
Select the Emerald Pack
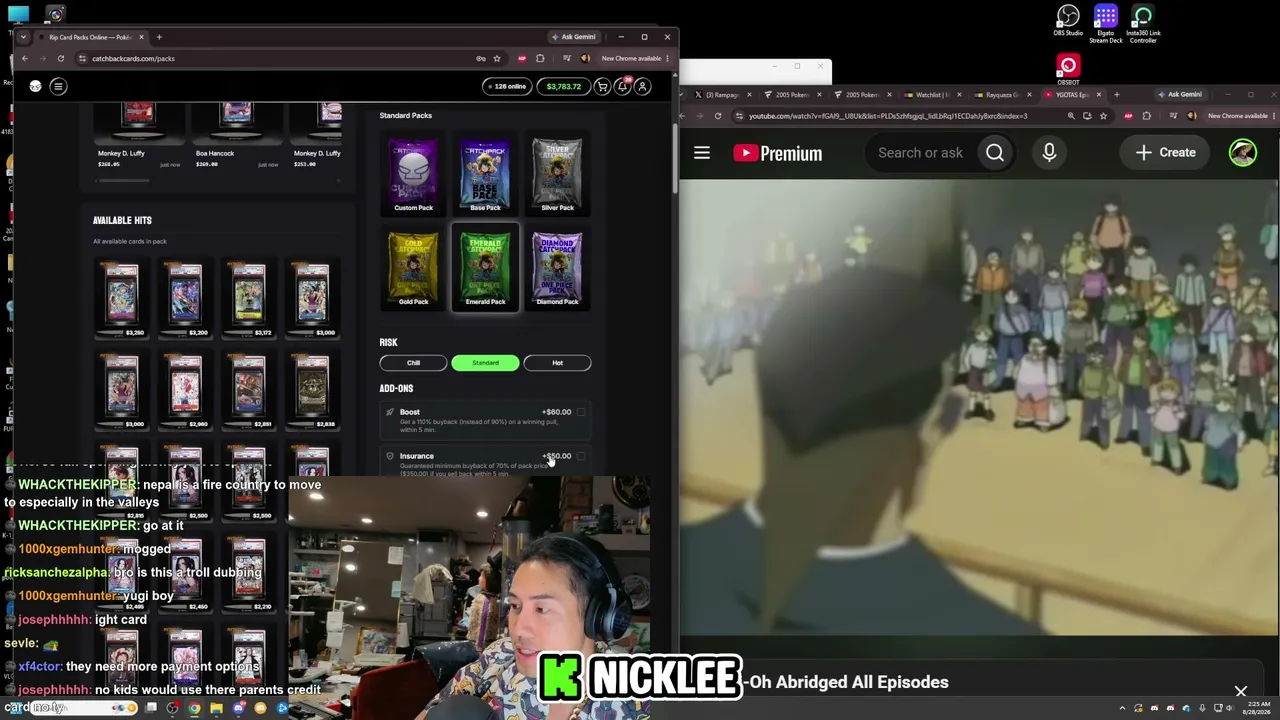click(x=485, y=268)
